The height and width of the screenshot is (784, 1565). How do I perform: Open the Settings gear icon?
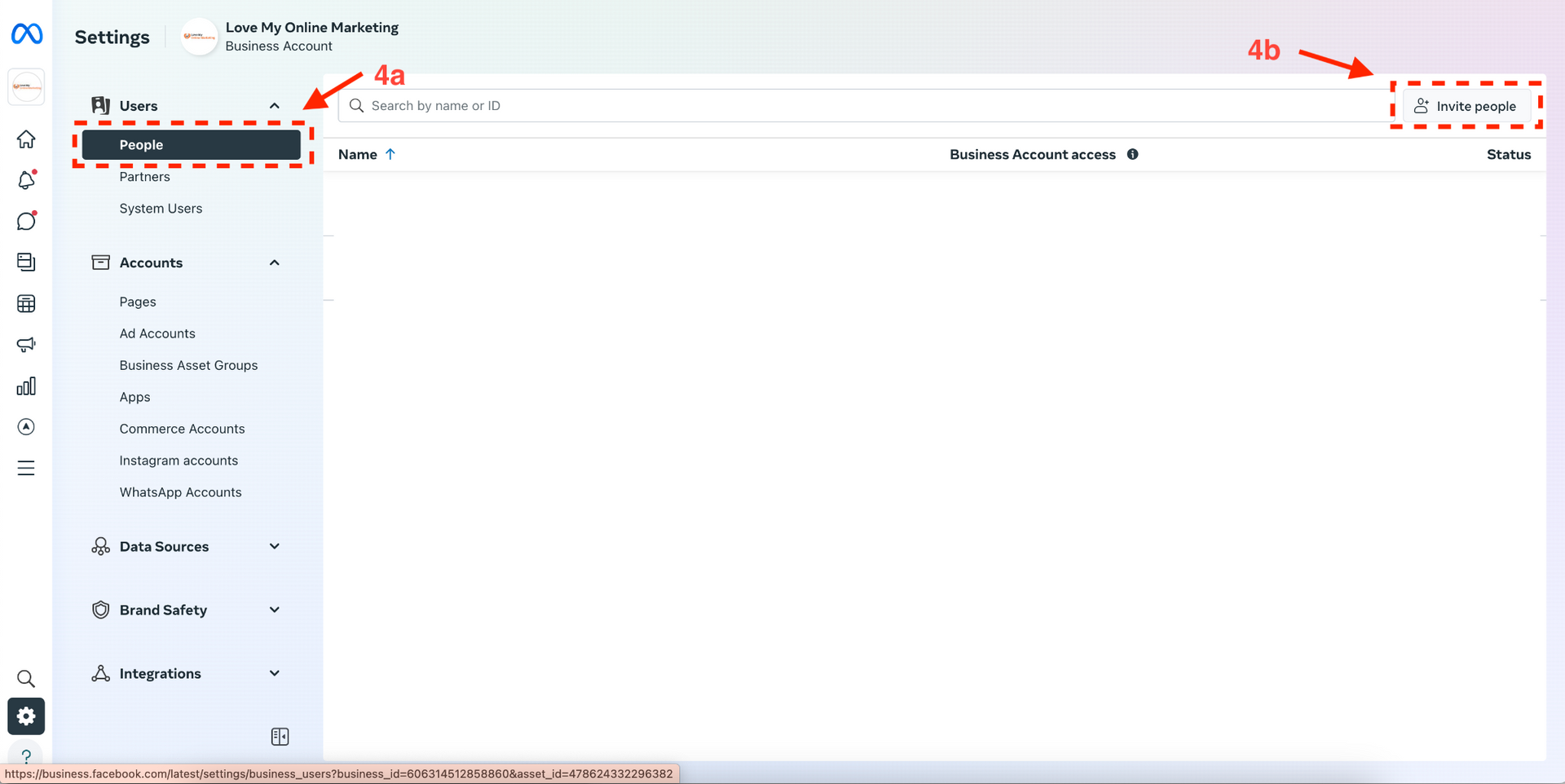26,716
